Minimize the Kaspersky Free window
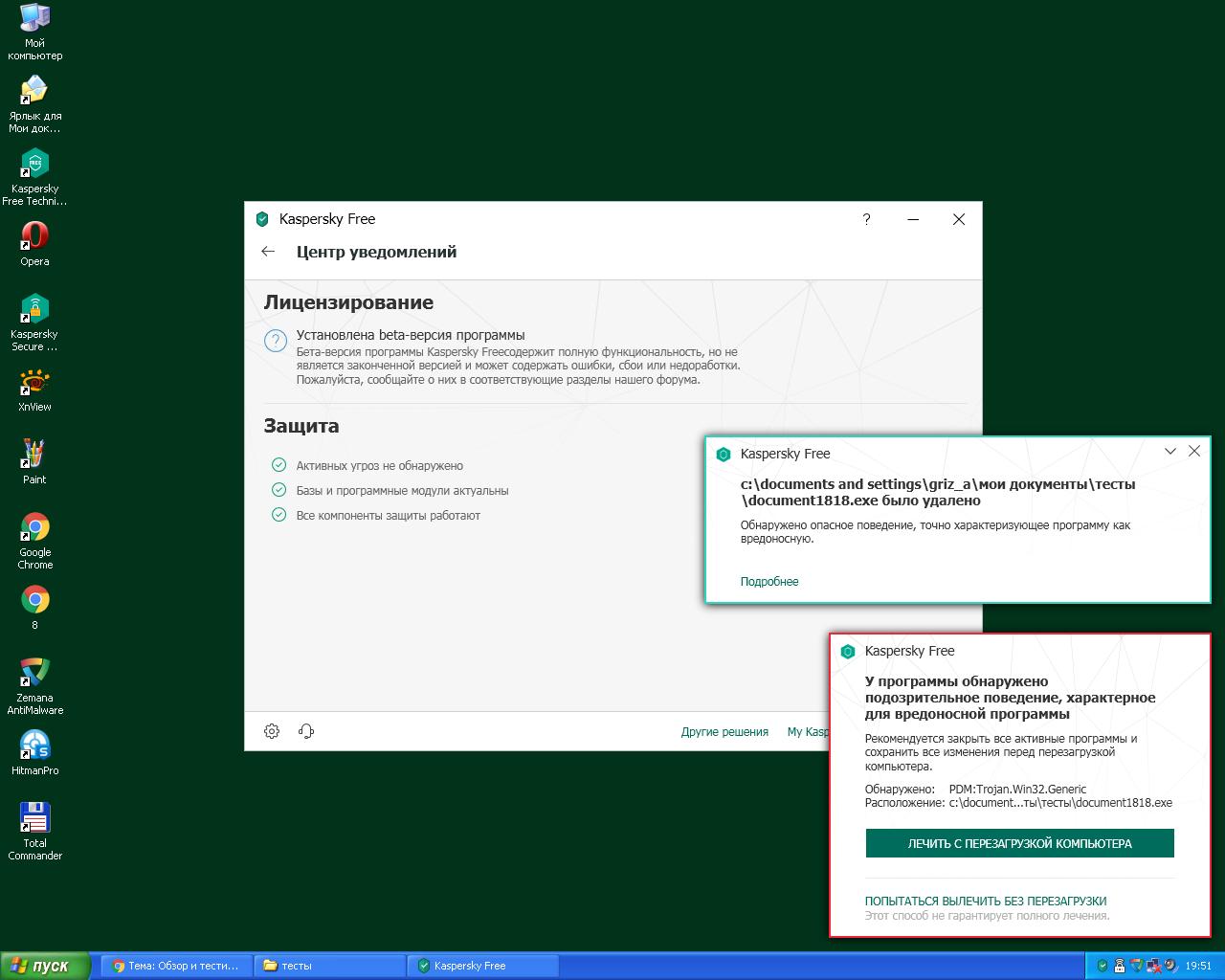 (913, 219)
